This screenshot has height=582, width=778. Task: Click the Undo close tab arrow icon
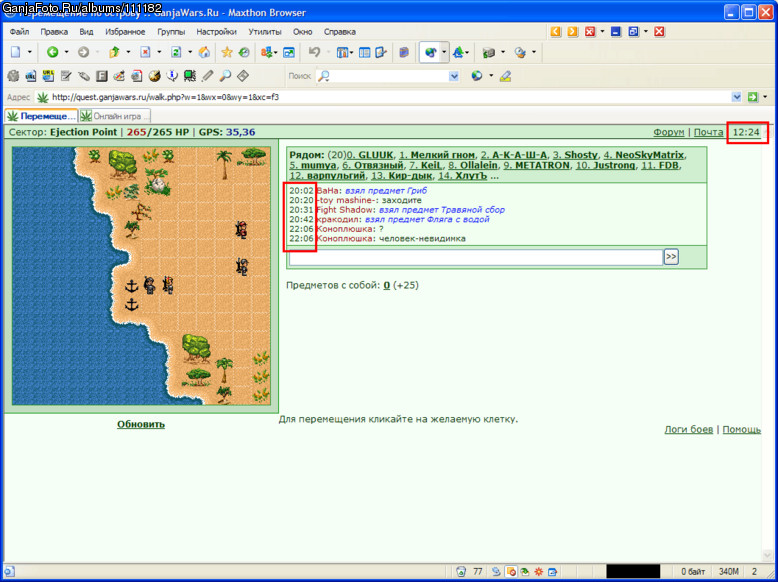point(314,52)
